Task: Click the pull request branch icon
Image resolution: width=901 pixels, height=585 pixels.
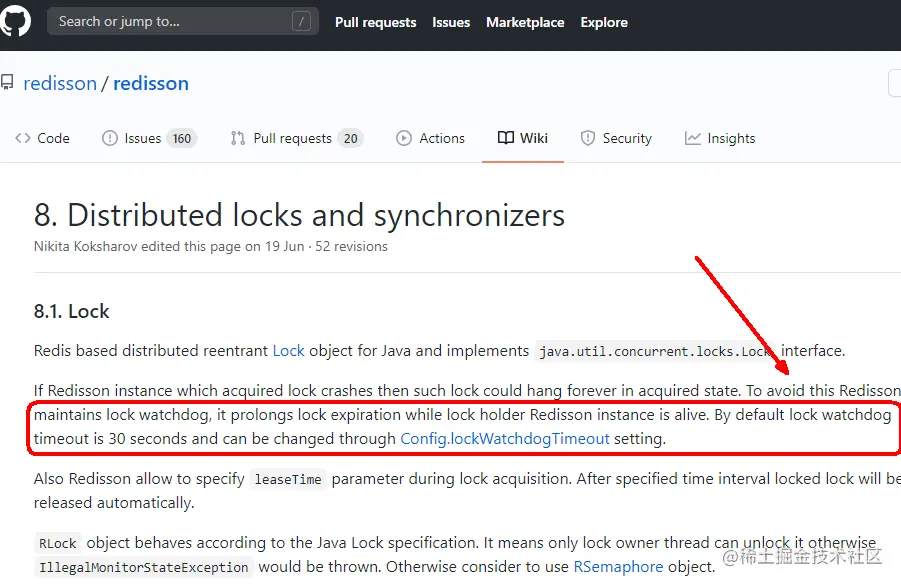Action: 238,138
